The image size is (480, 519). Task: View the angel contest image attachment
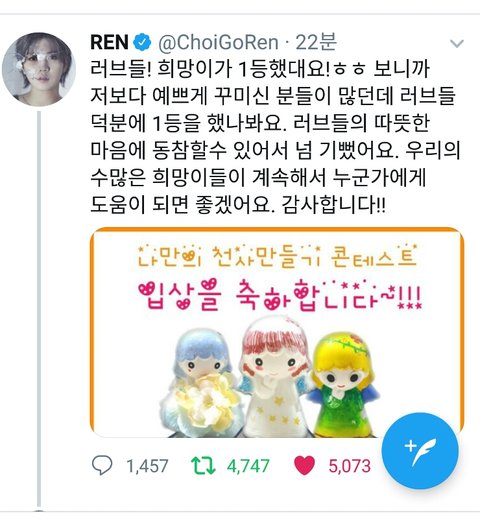277,332
